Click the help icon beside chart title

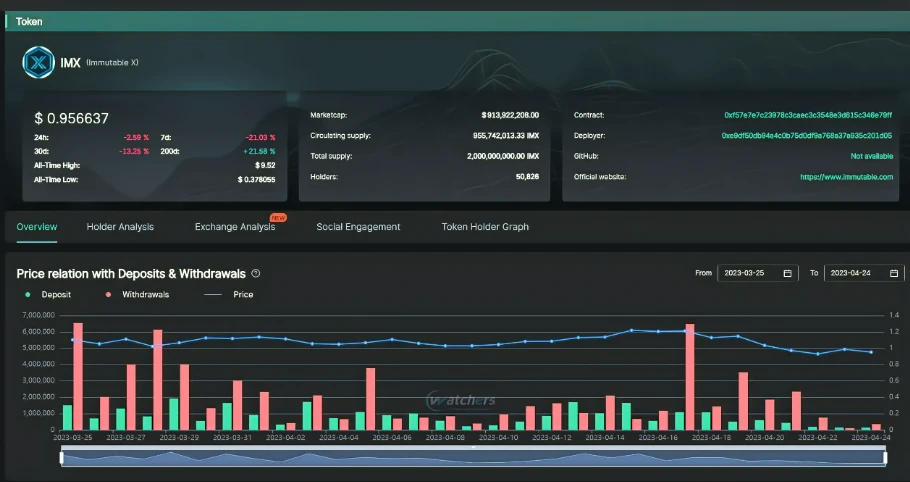256,273
